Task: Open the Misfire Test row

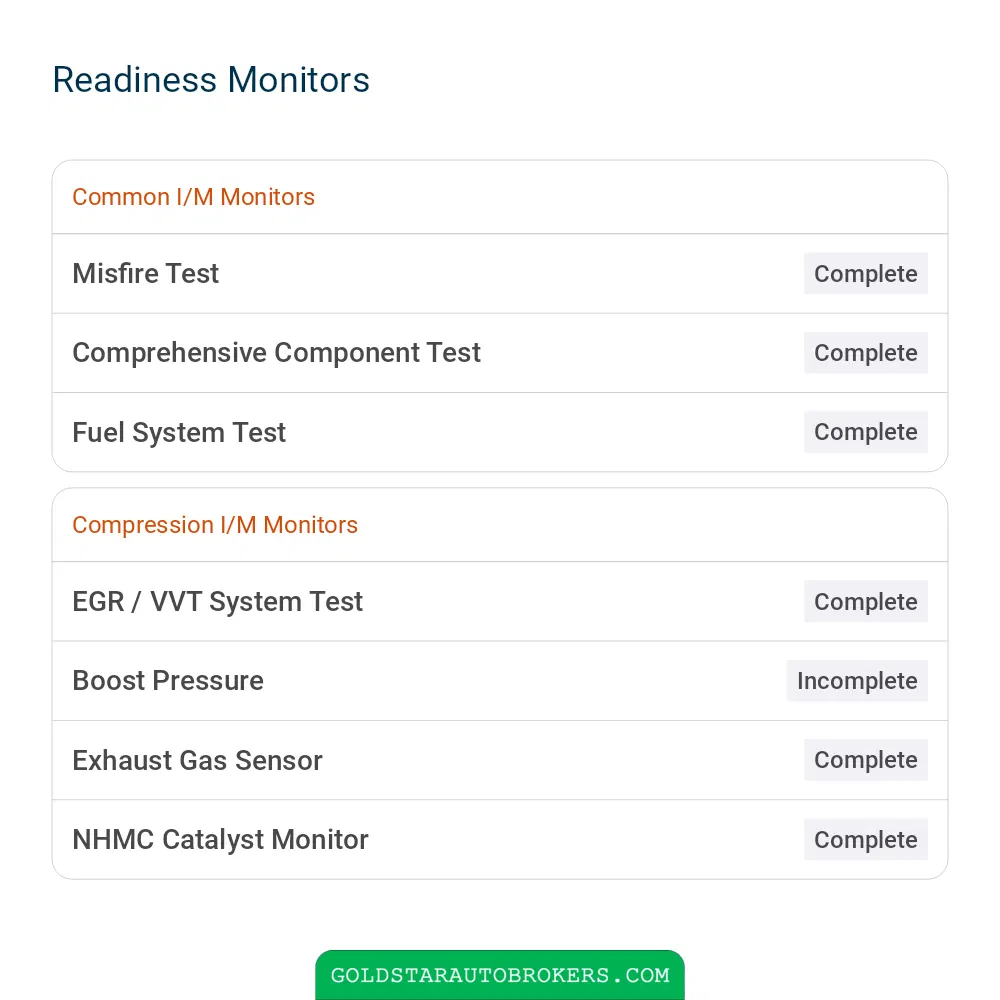Action: coord(500,274)
